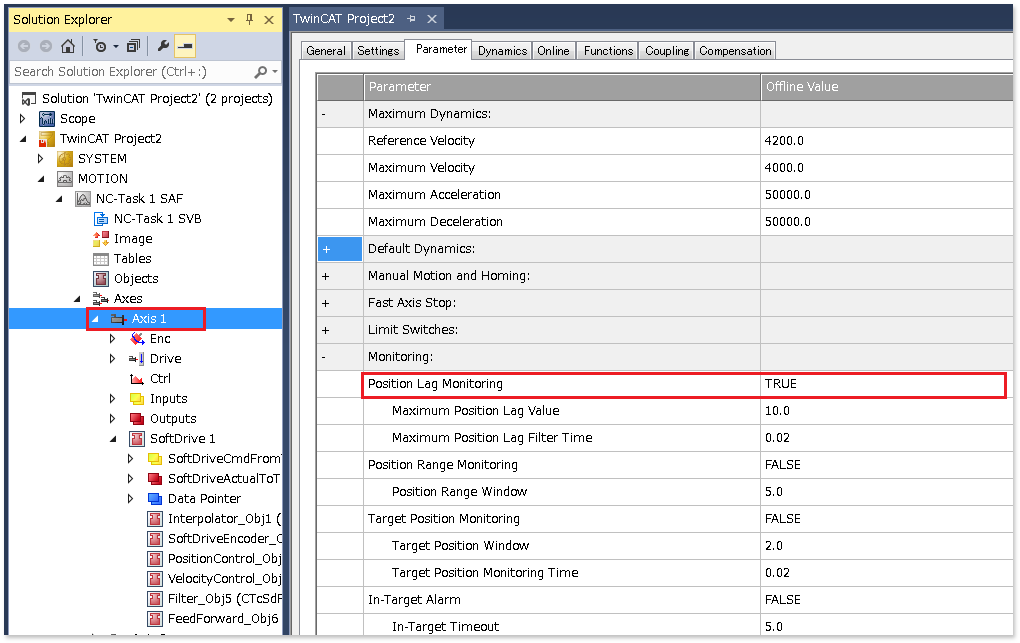Viewport: 1020px width, 643px height.
Task: Select FeedForward_Obj6 object
Action: click(222, 619)
